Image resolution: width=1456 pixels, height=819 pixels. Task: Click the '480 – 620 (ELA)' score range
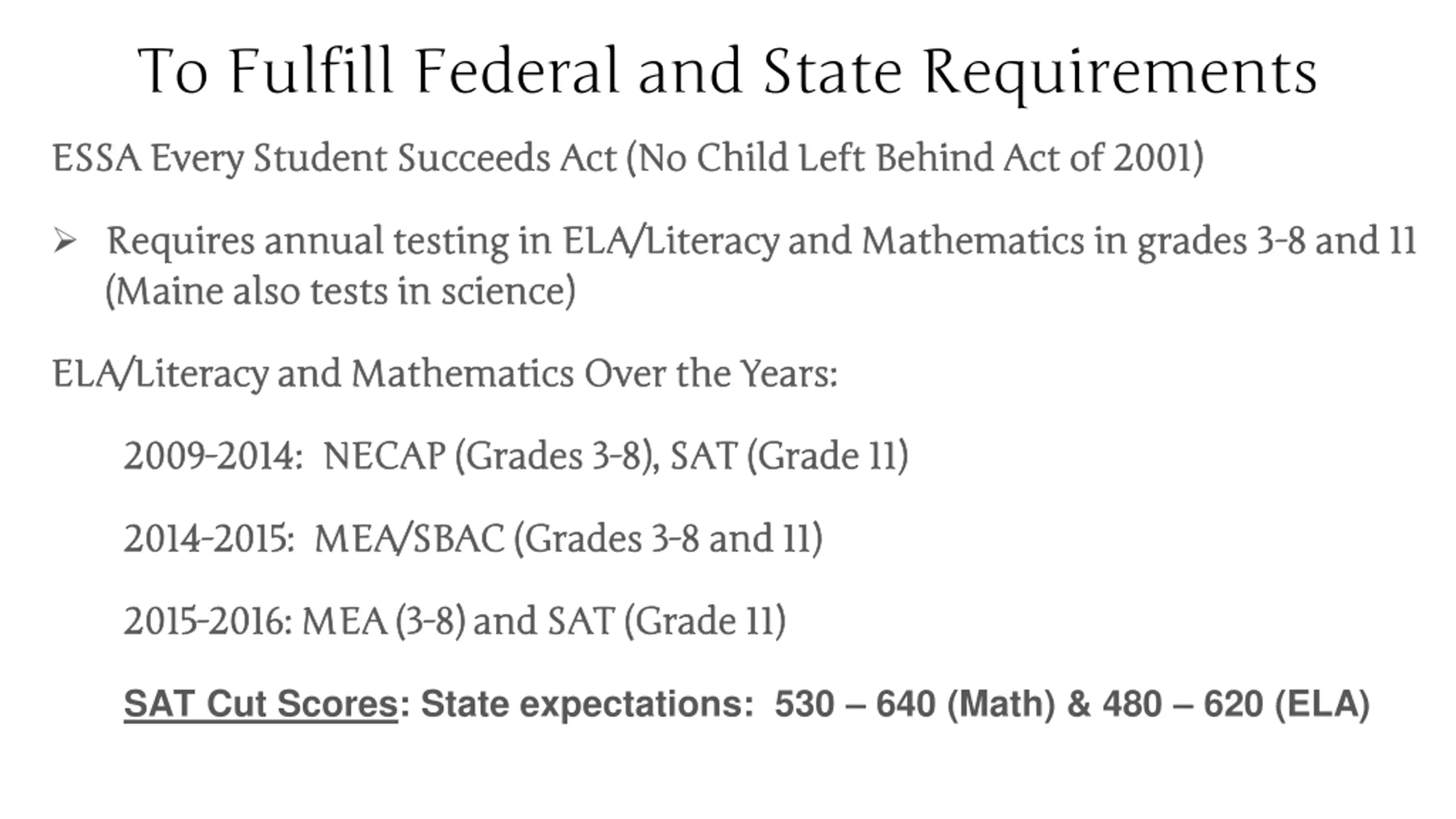1236,704
